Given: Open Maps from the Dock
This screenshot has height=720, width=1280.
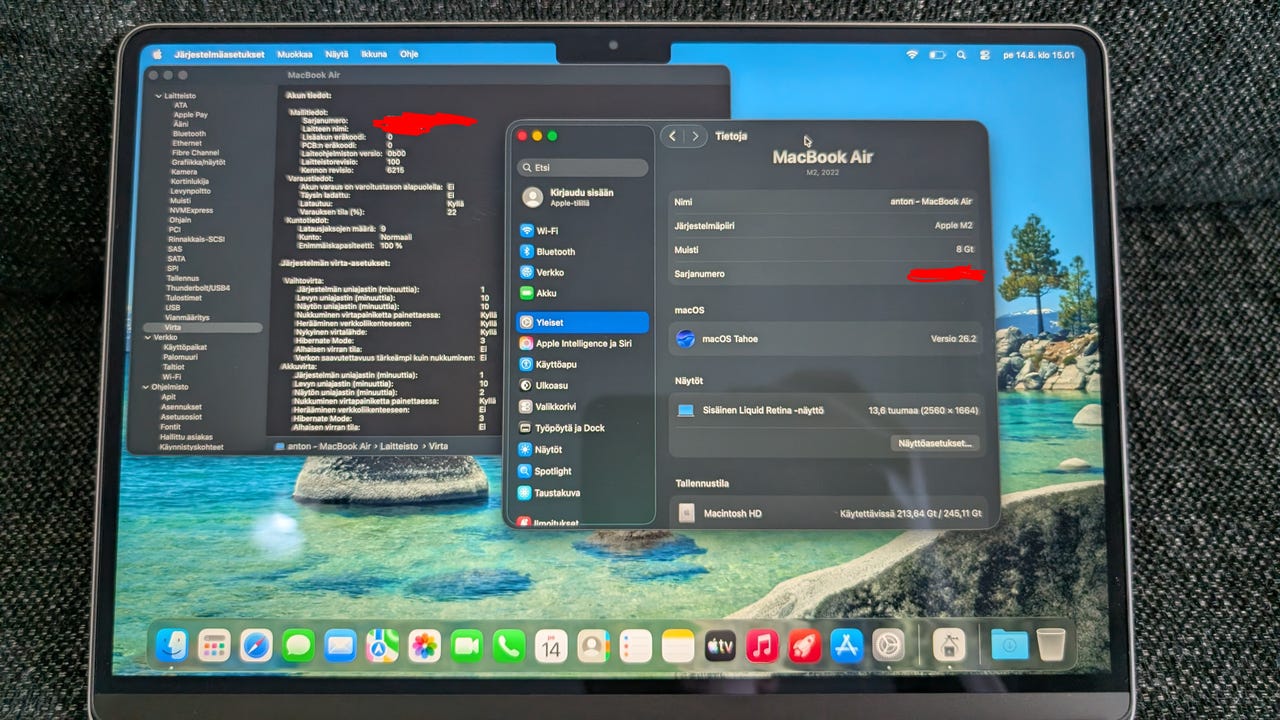Looking at the screenshot, I should pos(382,646).
